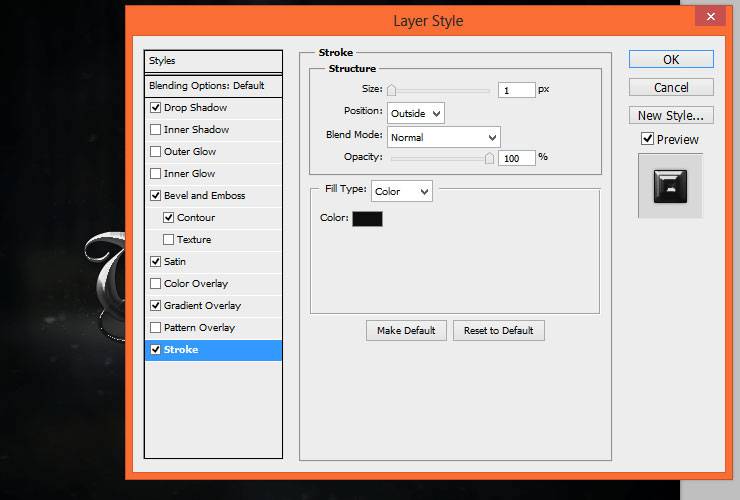Open the Fill Type dropdown

click(x=402, y=191)
